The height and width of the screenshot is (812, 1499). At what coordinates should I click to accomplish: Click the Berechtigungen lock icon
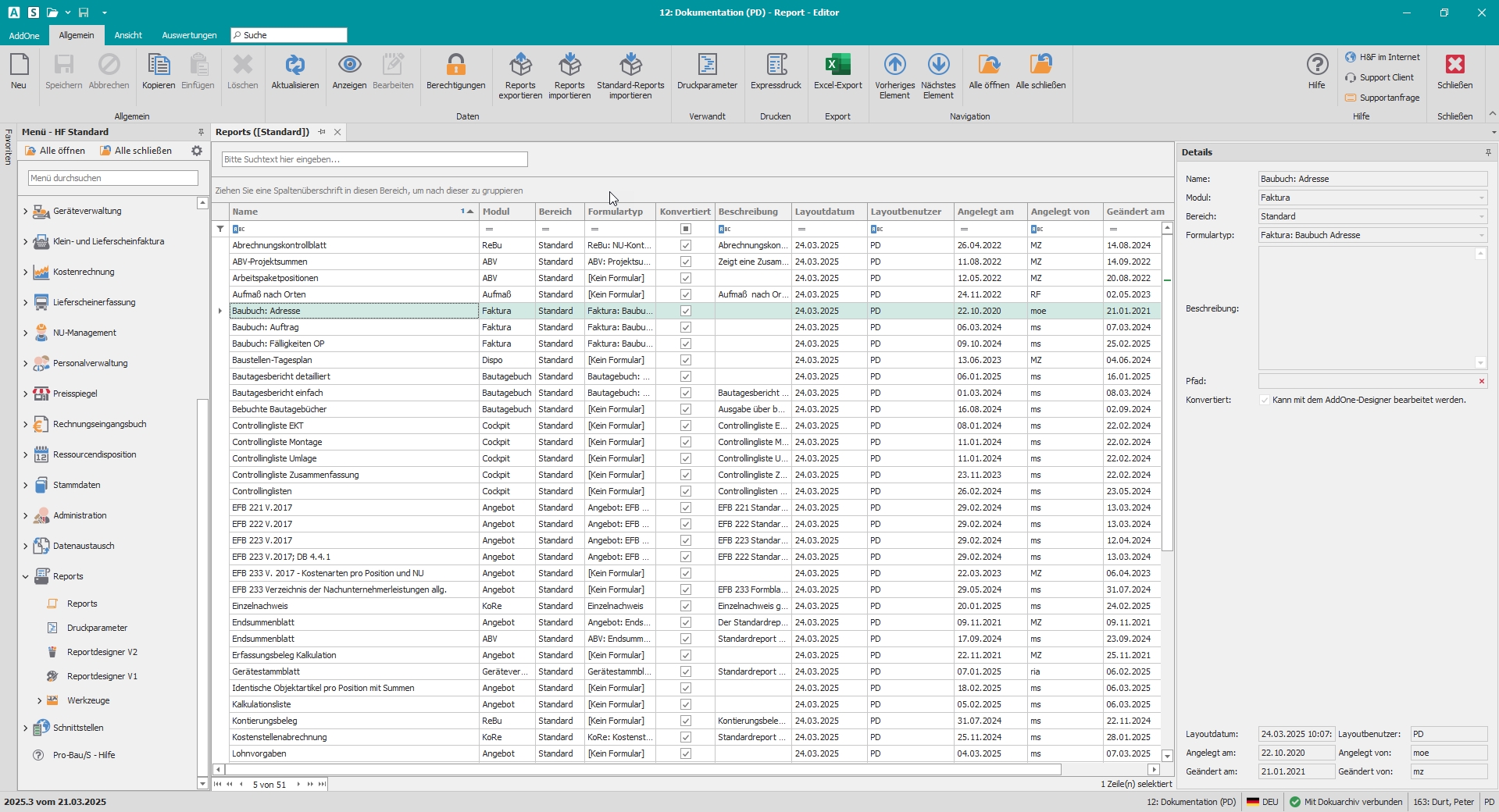pyautogui.click(x=455, y=66)
